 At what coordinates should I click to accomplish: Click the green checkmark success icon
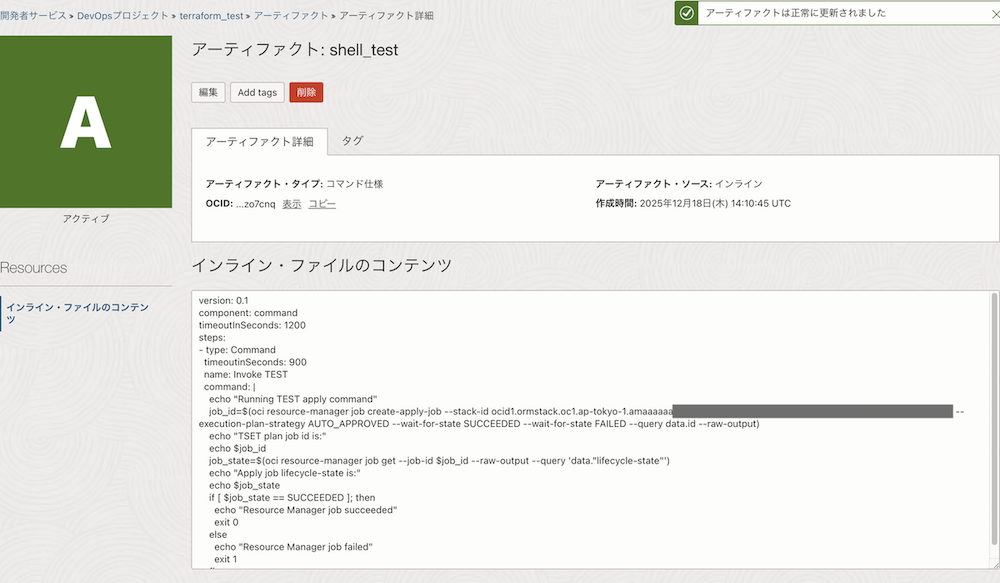pos(686,13)
